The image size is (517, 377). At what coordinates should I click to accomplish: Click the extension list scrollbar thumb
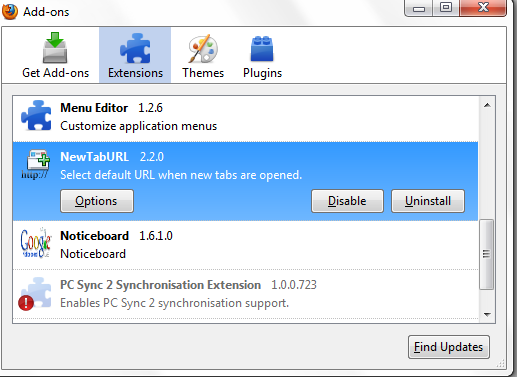[487, 254]
